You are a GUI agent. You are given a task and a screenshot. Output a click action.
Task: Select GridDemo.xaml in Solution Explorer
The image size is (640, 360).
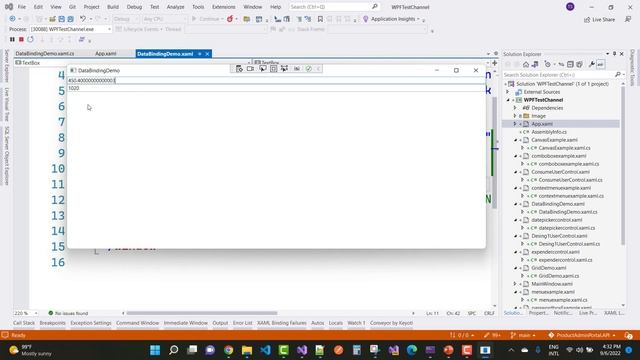coord(549,268)
